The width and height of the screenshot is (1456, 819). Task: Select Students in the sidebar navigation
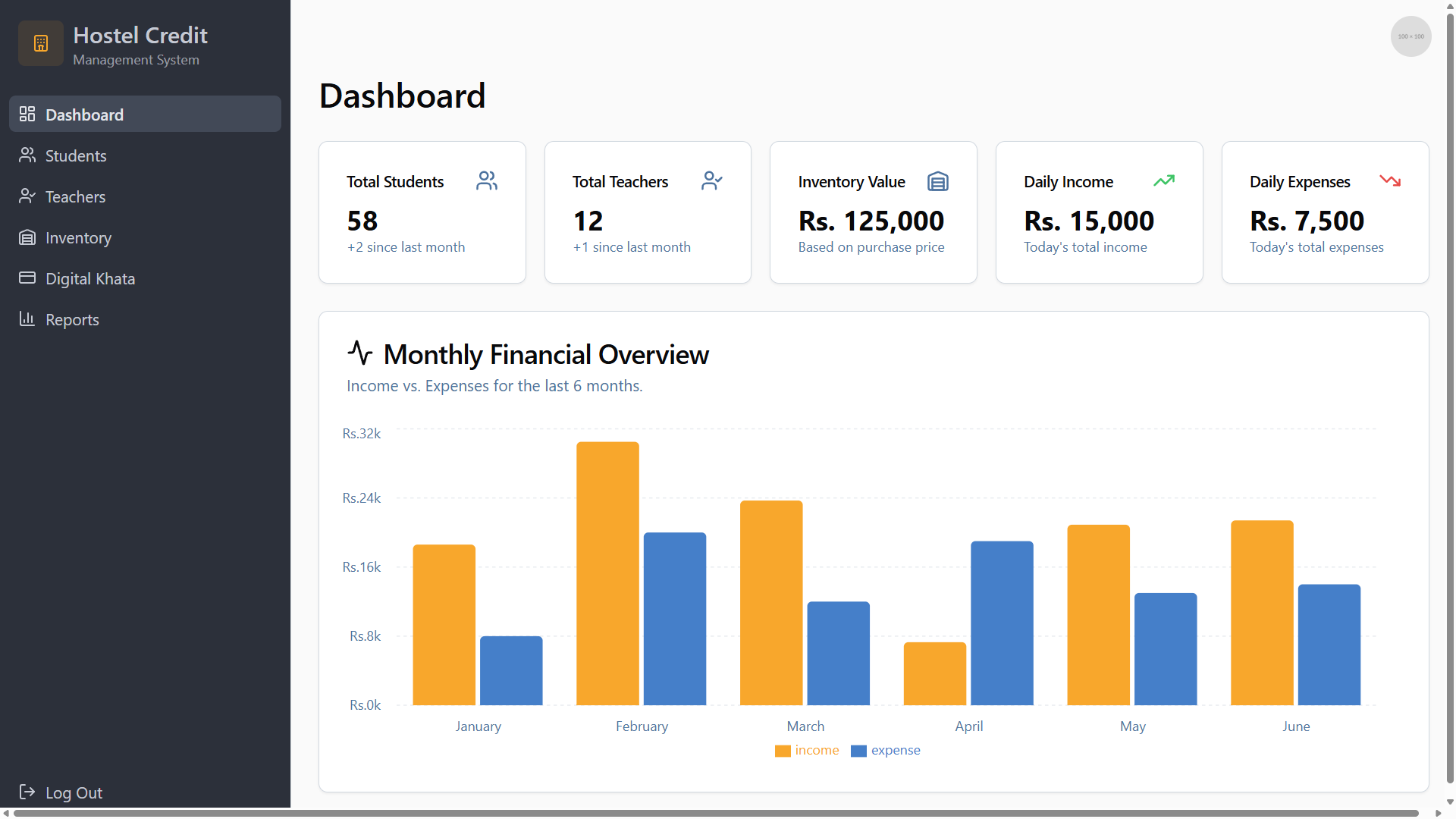(76, 155)
